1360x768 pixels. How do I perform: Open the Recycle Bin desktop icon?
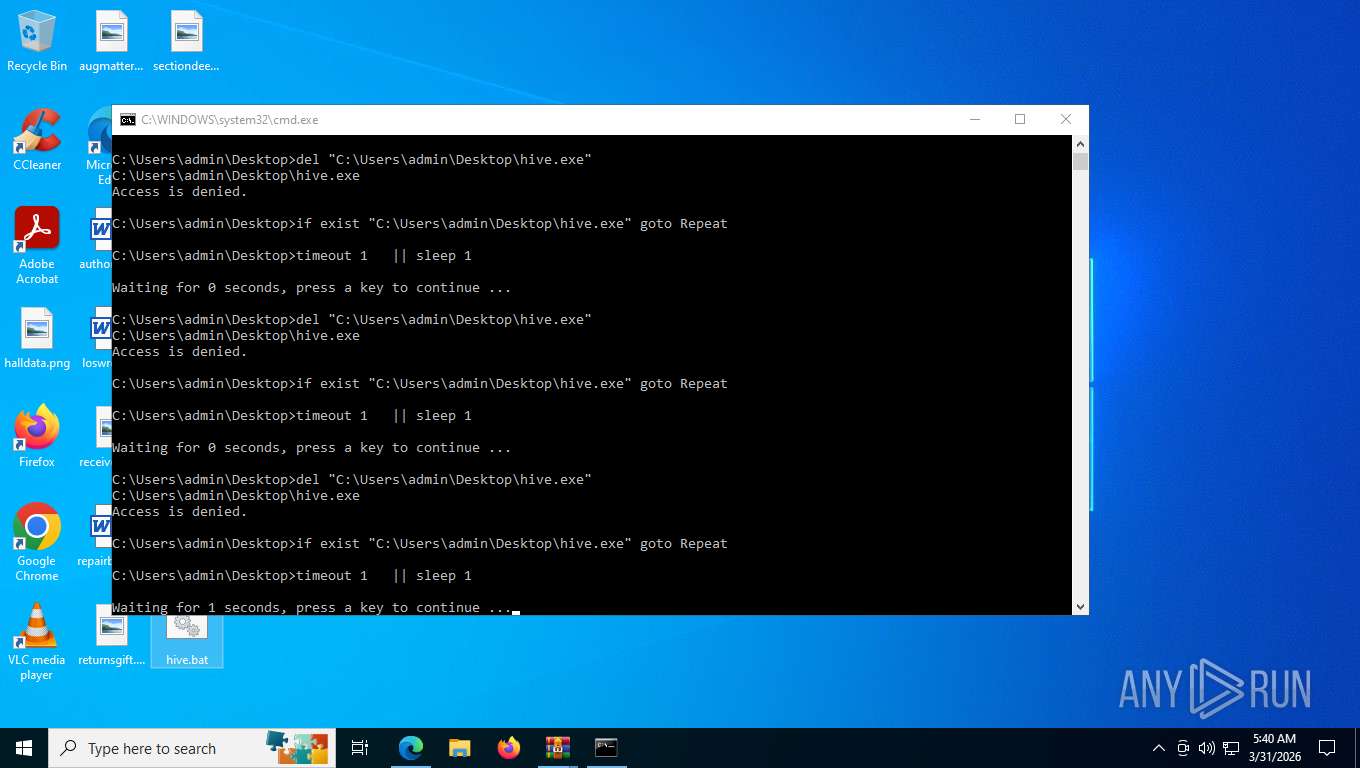pos(37,41)
